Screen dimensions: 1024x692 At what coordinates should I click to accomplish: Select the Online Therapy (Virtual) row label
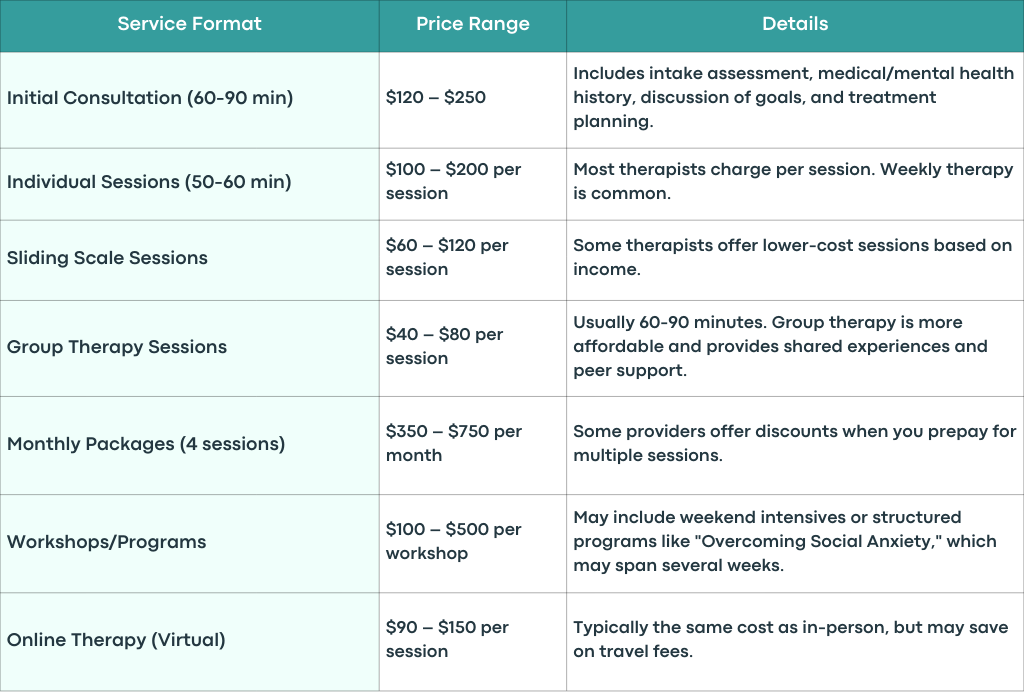[116, 640]
